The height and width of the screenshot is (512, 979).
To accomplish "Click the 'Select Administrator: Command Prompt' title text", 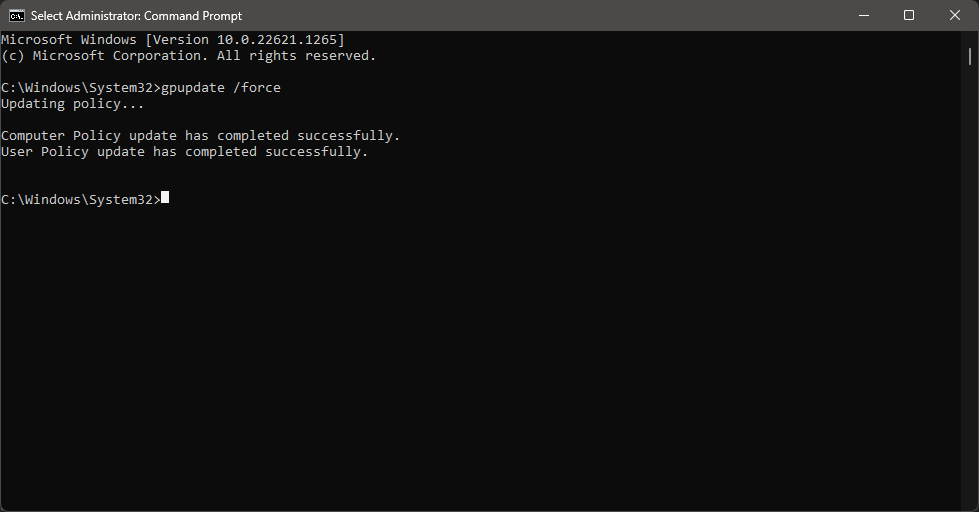I will (136, 16).
